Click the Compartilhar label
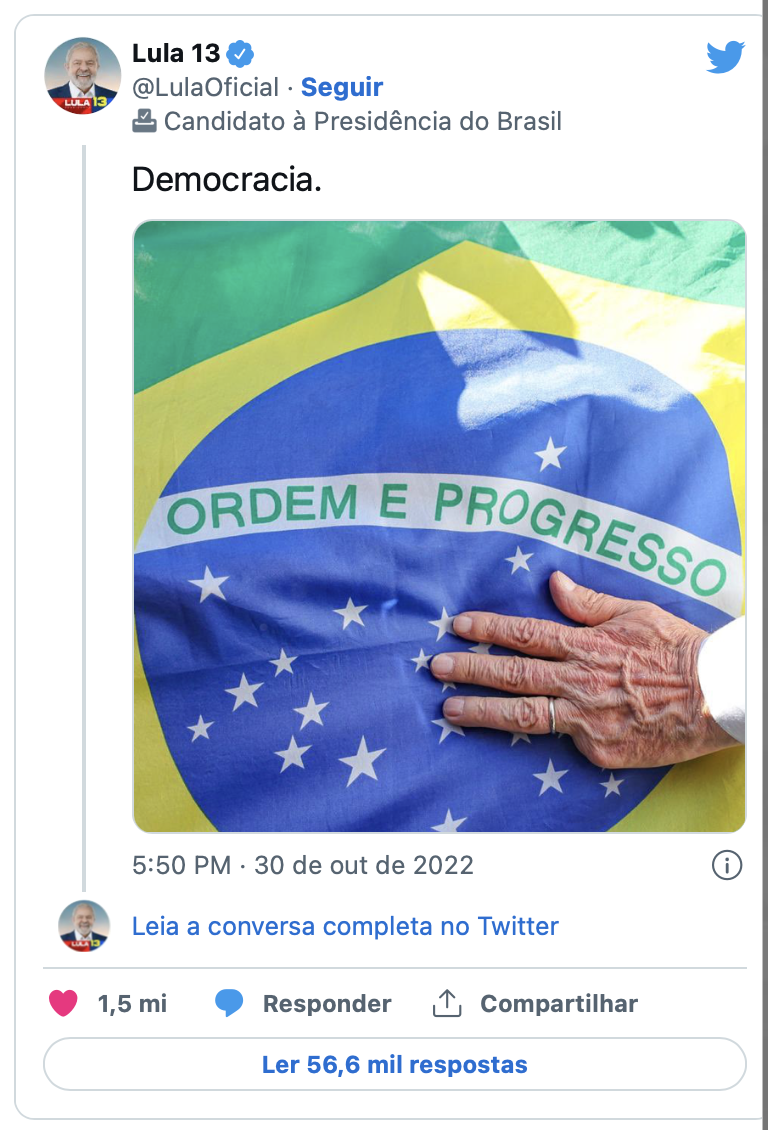Viewport: 768px width, 1130px height. 558,1003
